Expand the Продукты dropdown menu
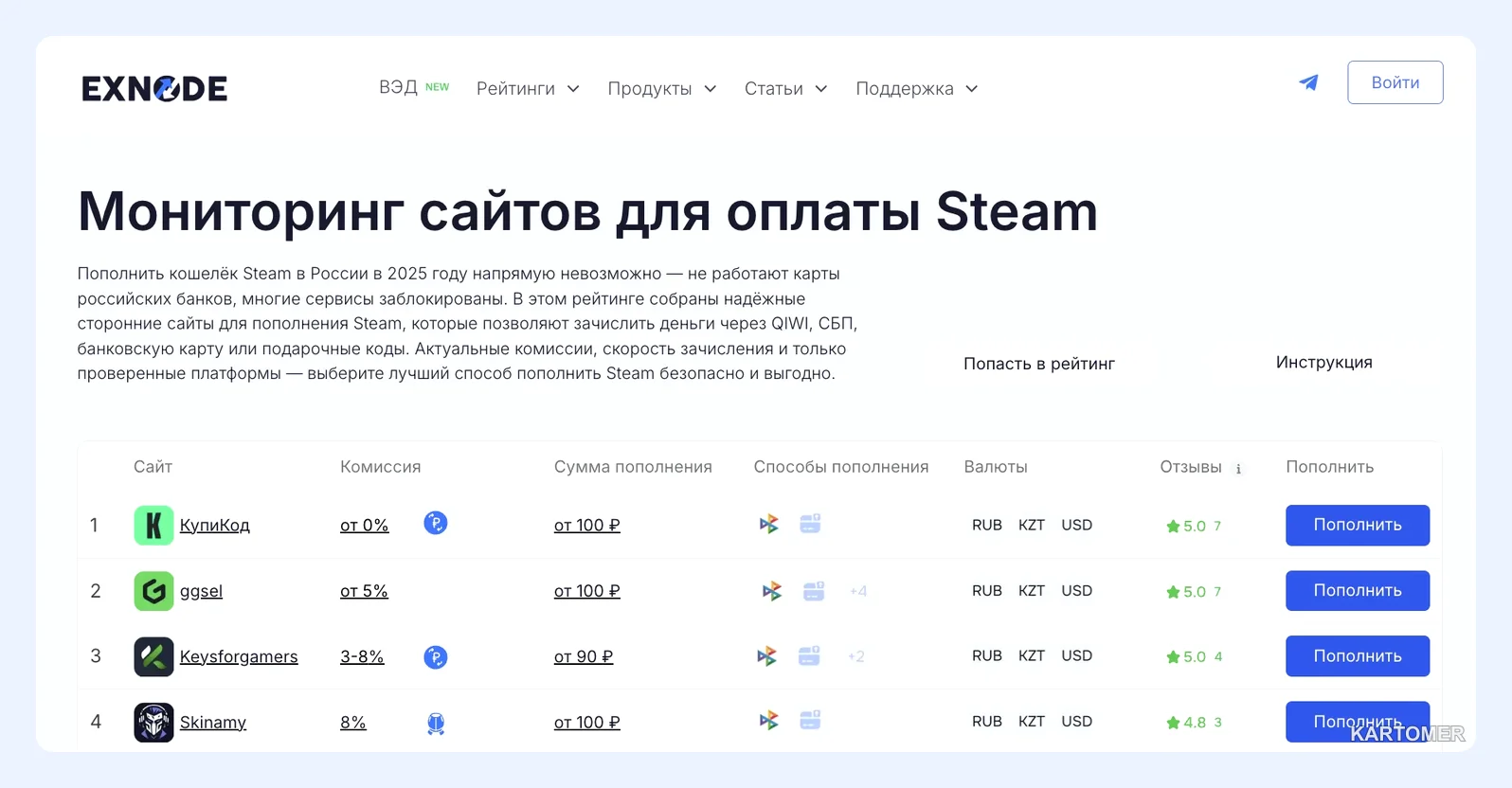1512x788 pixels. (662, 88)
